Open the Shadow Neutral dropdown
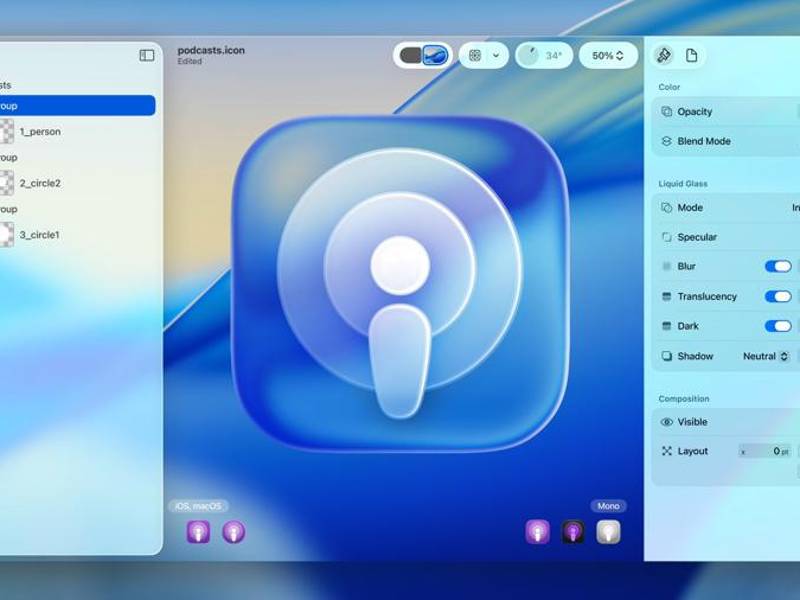800x600 pixels. coord(766,356)
